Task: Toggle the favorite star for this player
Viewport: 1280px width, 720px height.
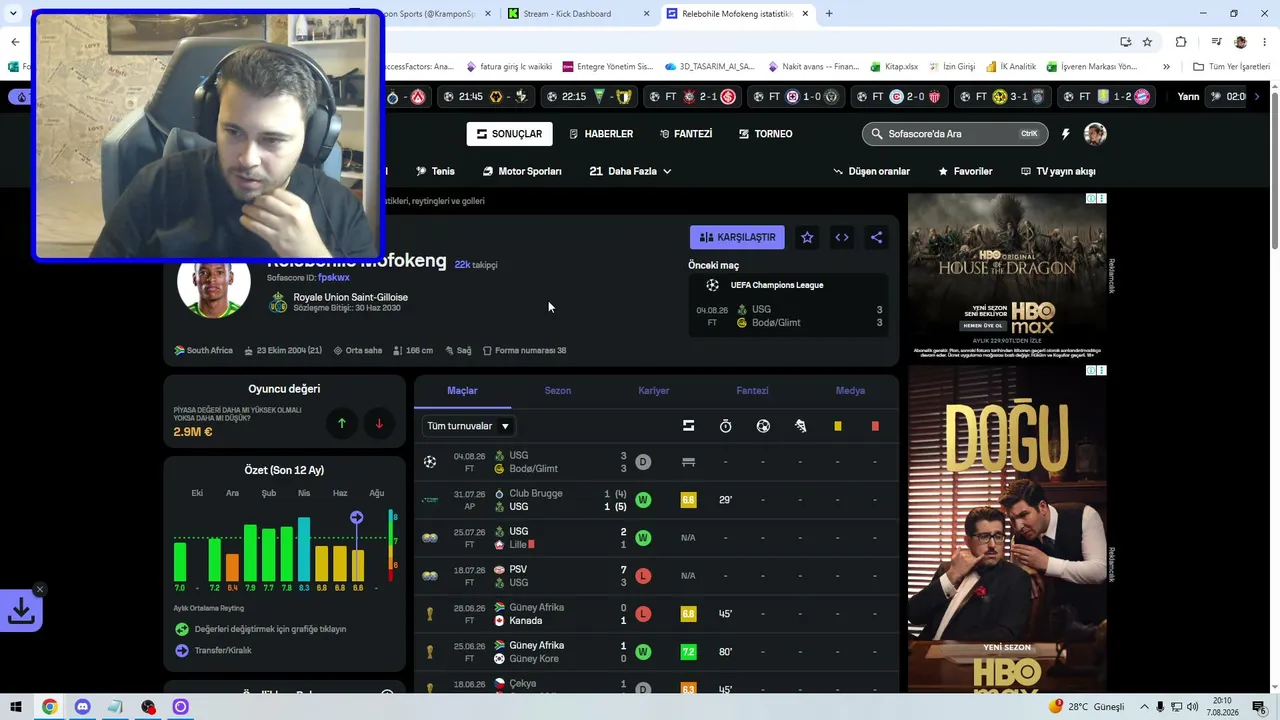Action: 807,237
